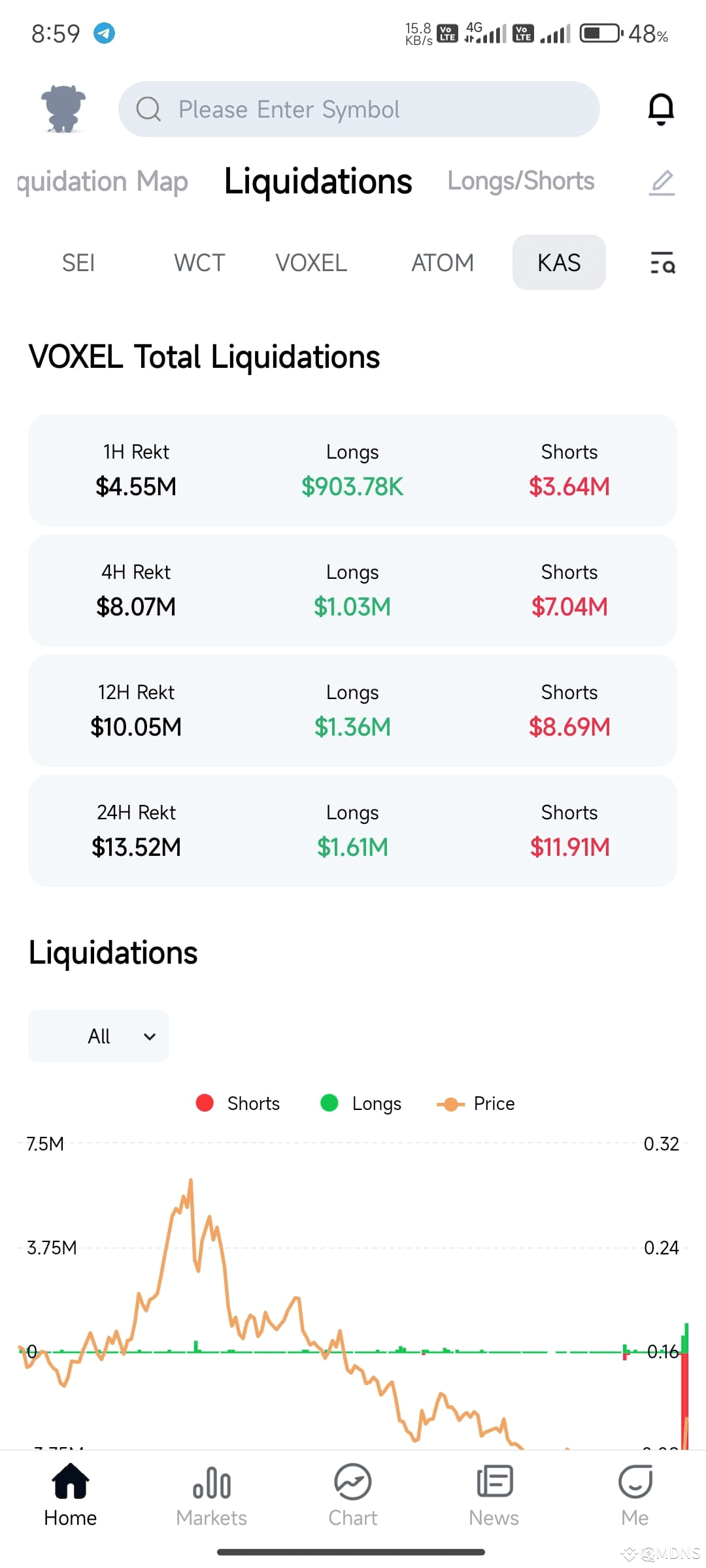Switch to the Longs/Shorts tab

tap(521, 181)
